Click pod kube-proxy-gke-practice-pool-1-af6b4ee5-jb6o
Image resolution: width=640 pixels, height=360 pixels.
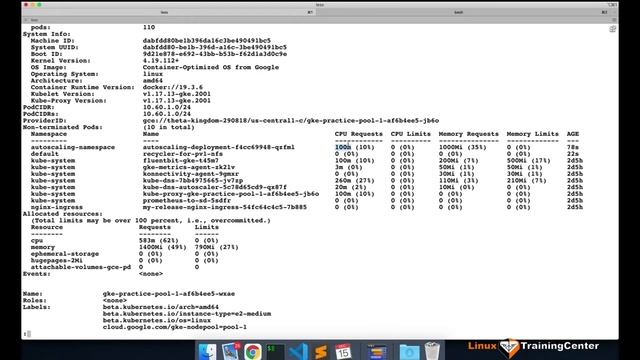coord(231,194)
